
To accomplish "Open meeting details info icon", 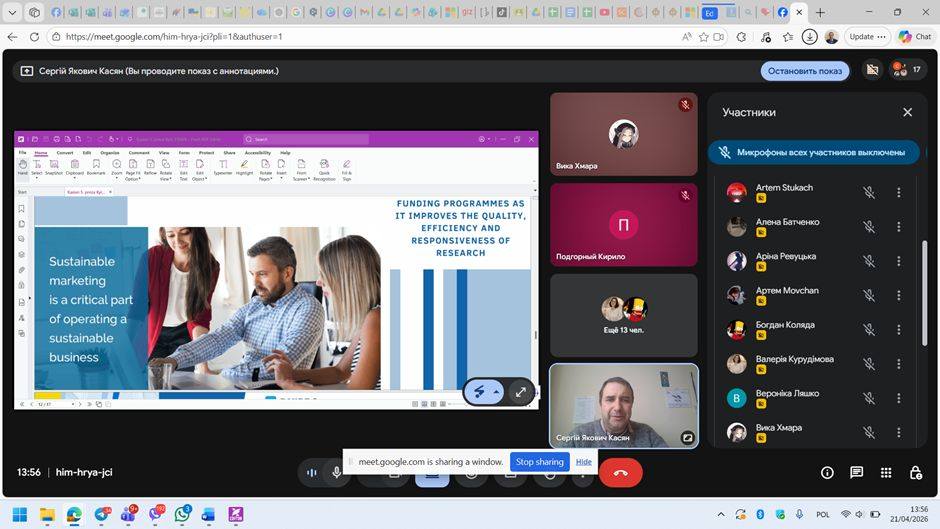I will coord(827,472).
